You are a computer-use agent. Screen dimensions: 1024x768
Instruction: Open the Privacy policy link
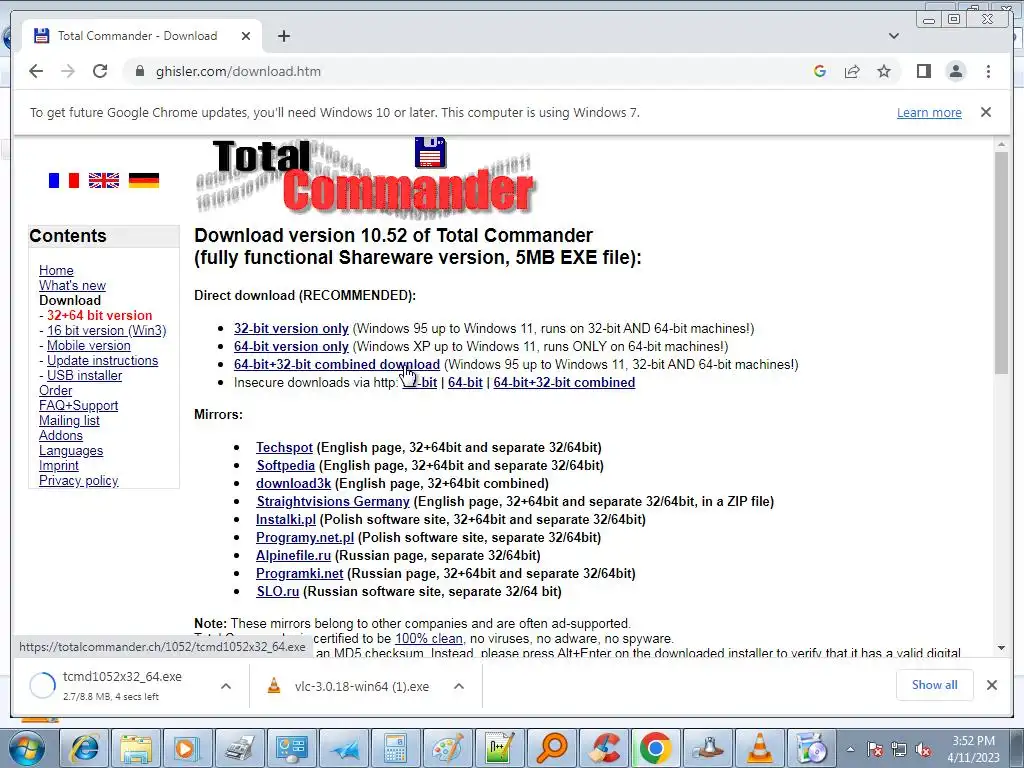point(78,481)
